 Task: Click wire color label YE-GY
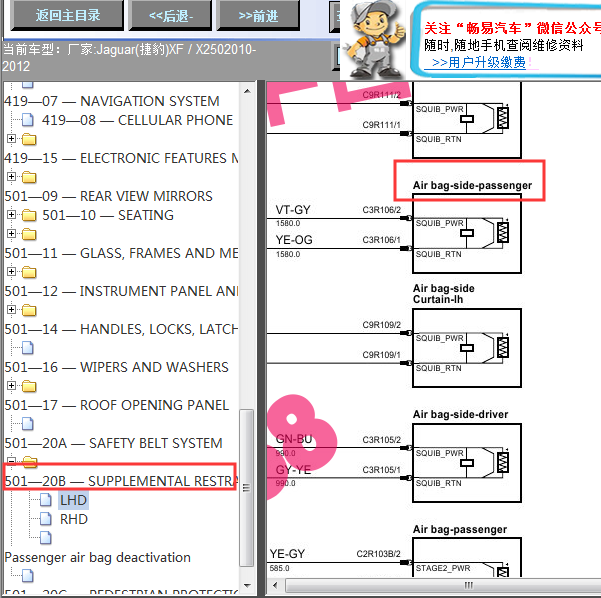(287, 554)
